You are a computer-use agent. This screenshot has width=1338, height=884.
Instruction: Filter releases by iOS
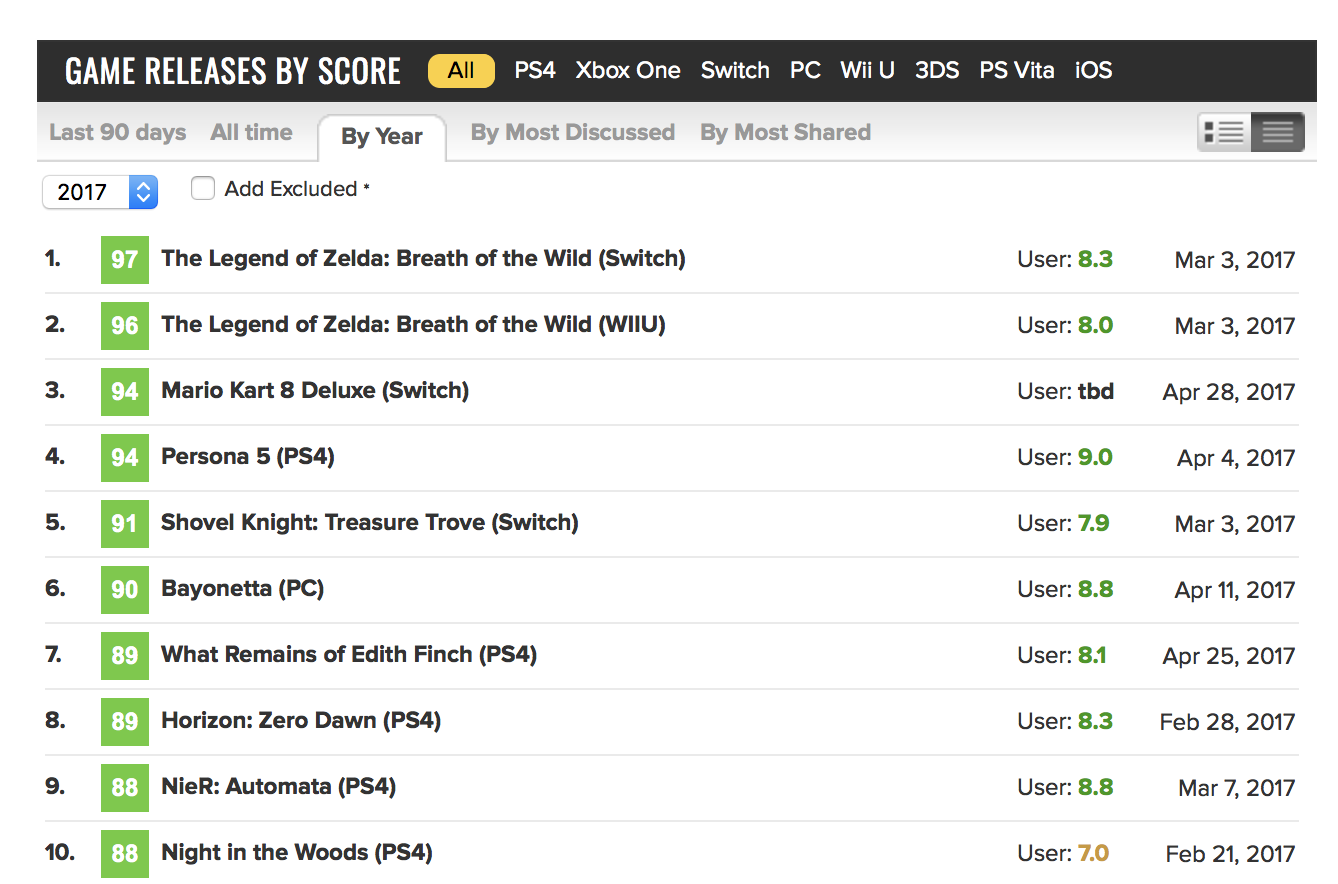pyautogui.click(x=1094, y=70)
